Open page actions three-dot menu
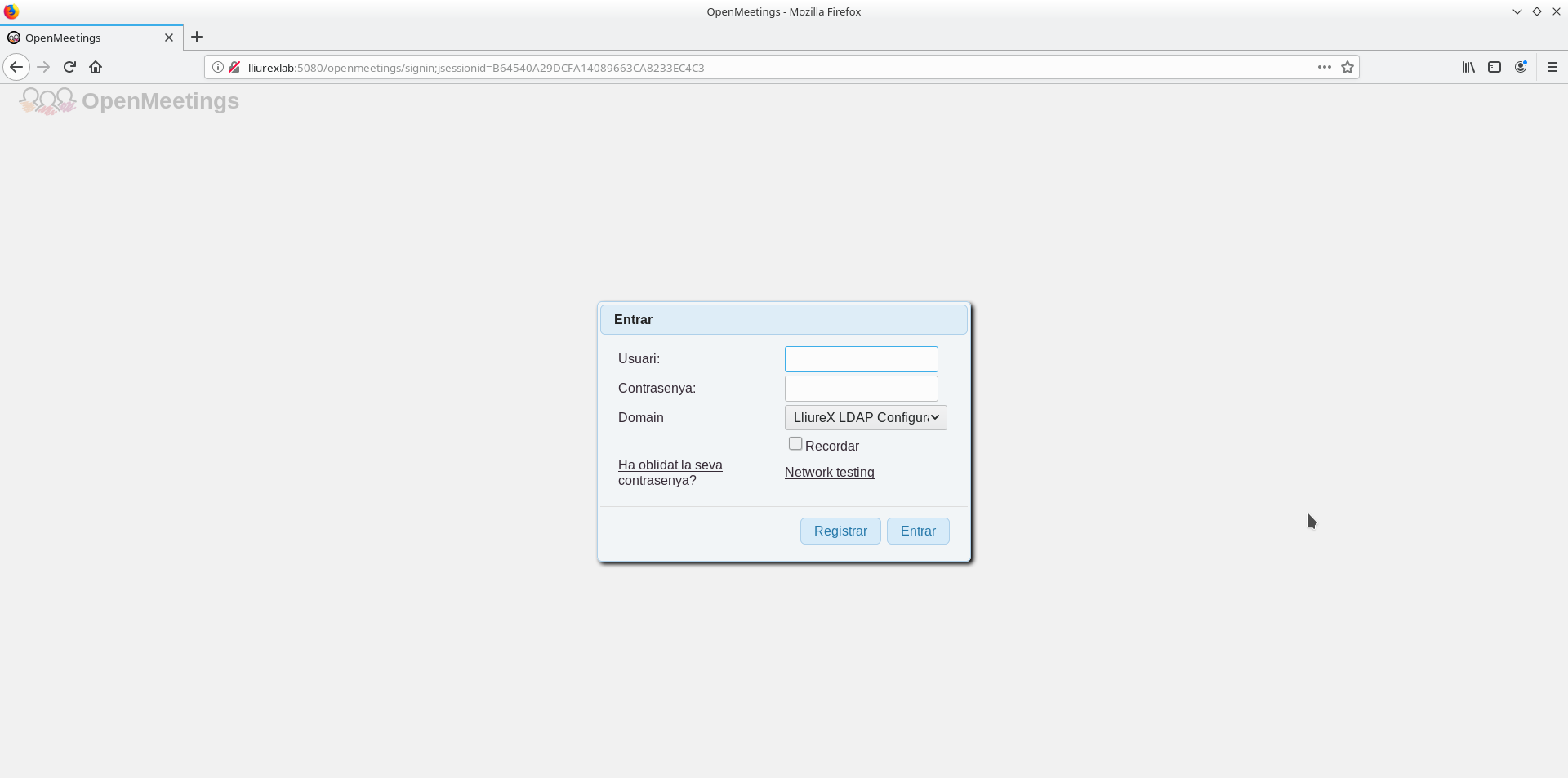Viewport: 1568px width, 778px height. coord(1325,67)
